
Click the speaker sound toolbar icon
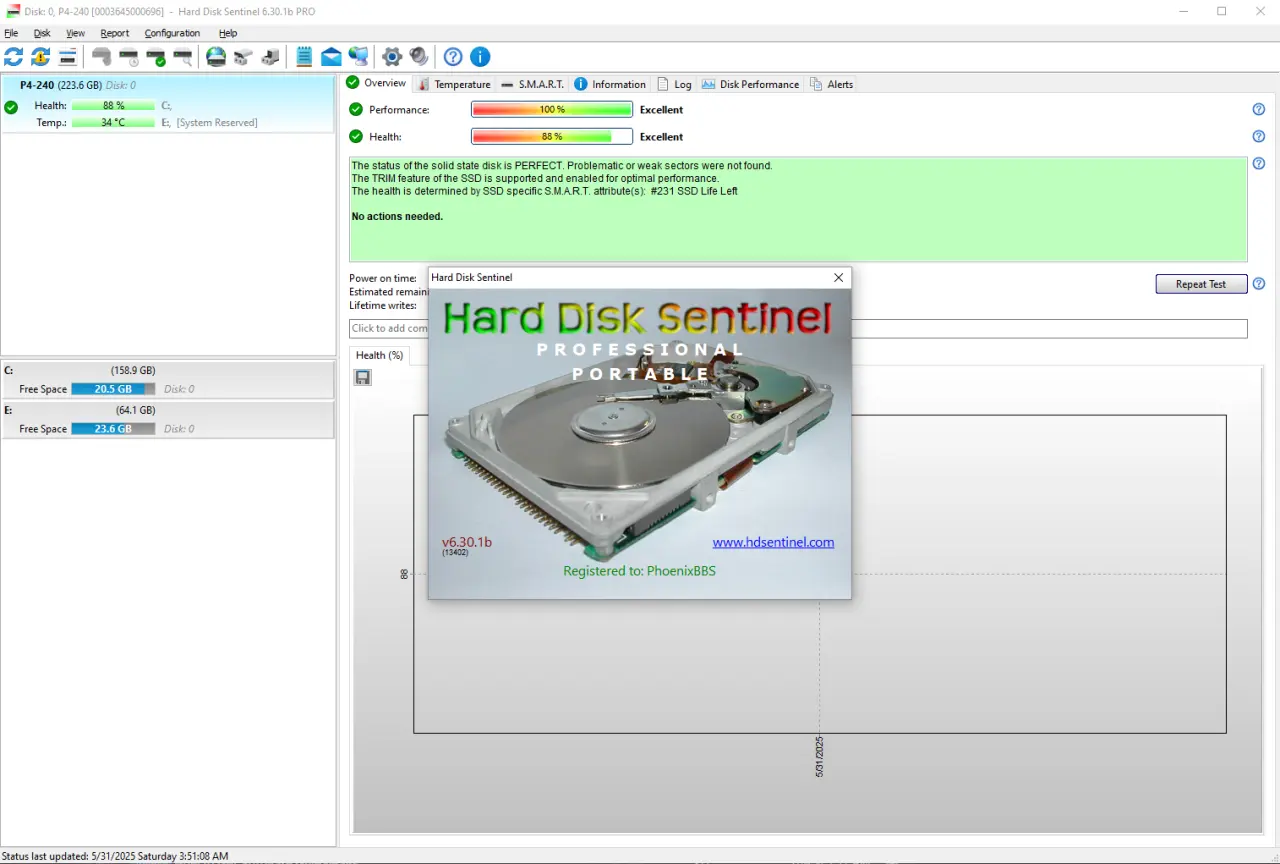click(x=419, y=56)
